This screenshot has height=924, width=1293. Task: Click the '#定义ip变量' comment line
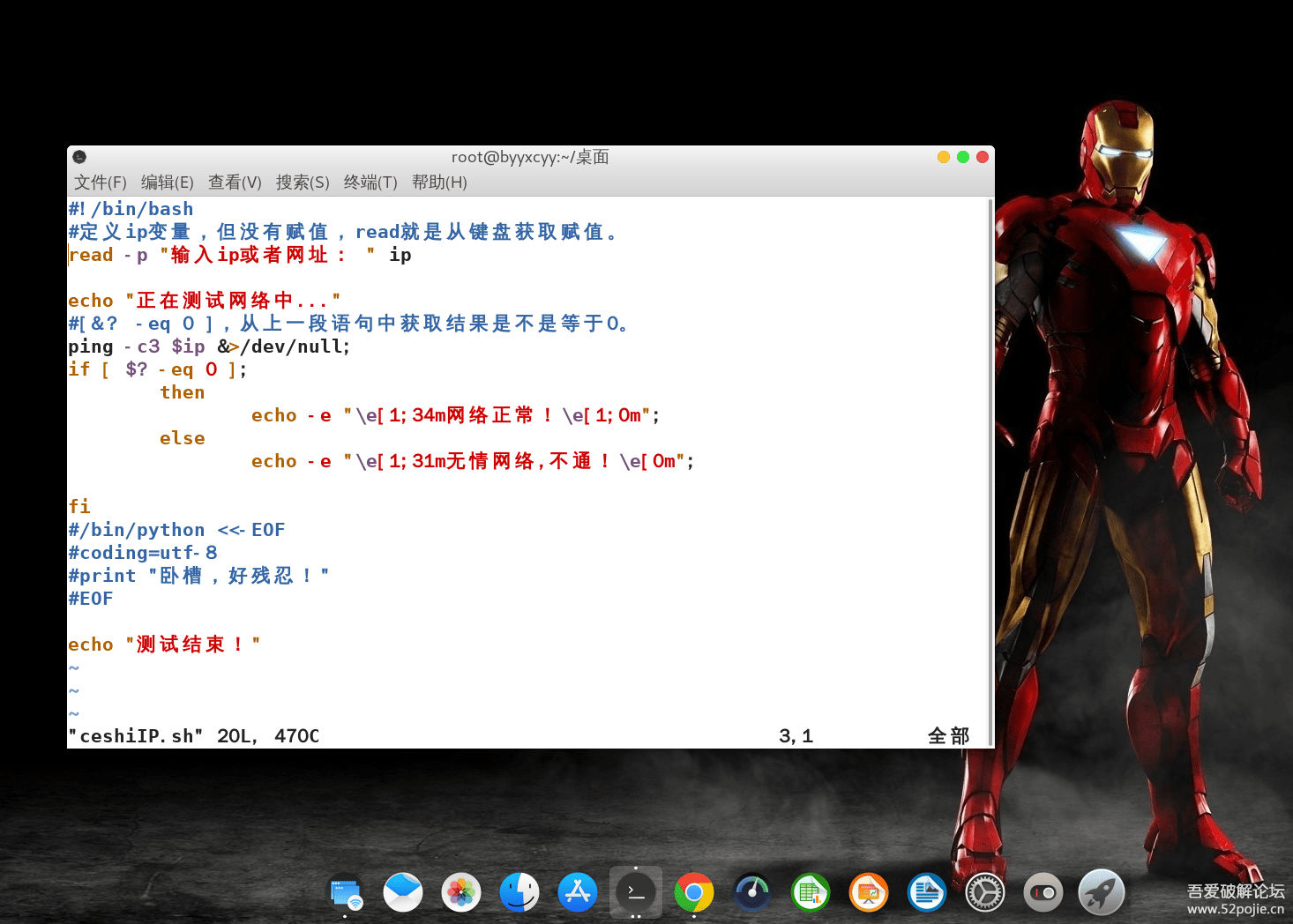pyautogui.click(x=345, y=232)
